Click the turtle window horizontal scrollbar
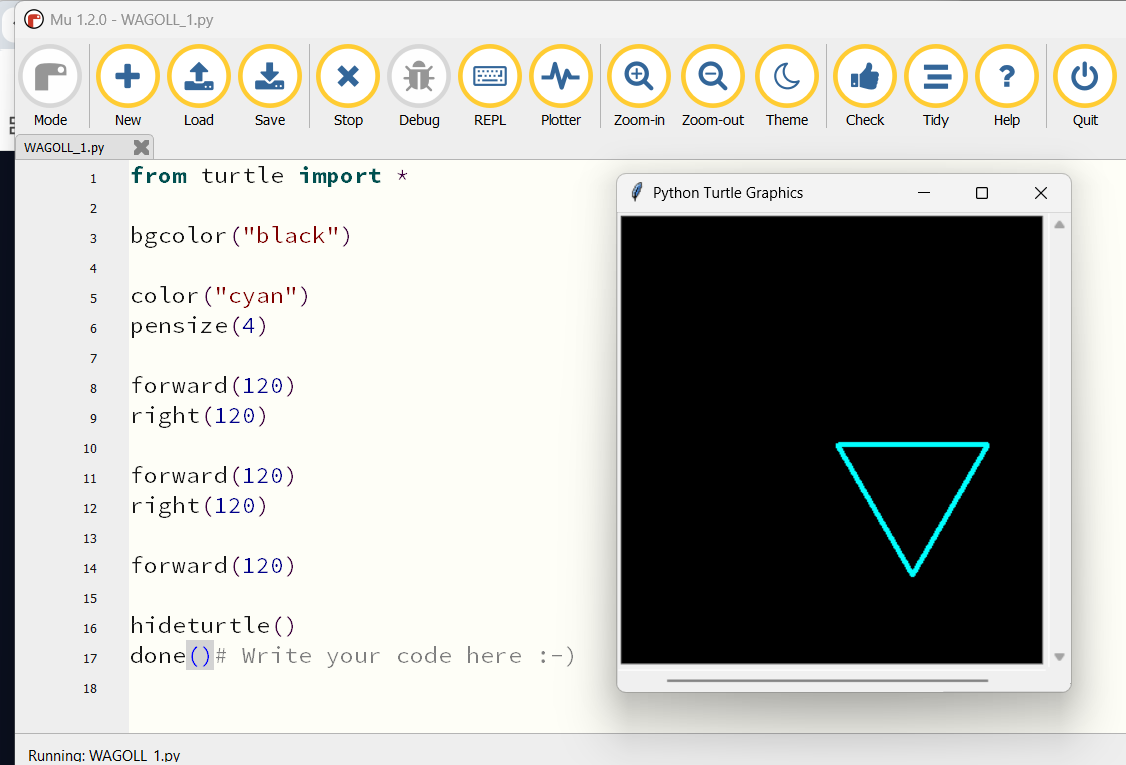The height and width of the screenshot is (765, 1126). pyautogui.click(x=827, y=680)
